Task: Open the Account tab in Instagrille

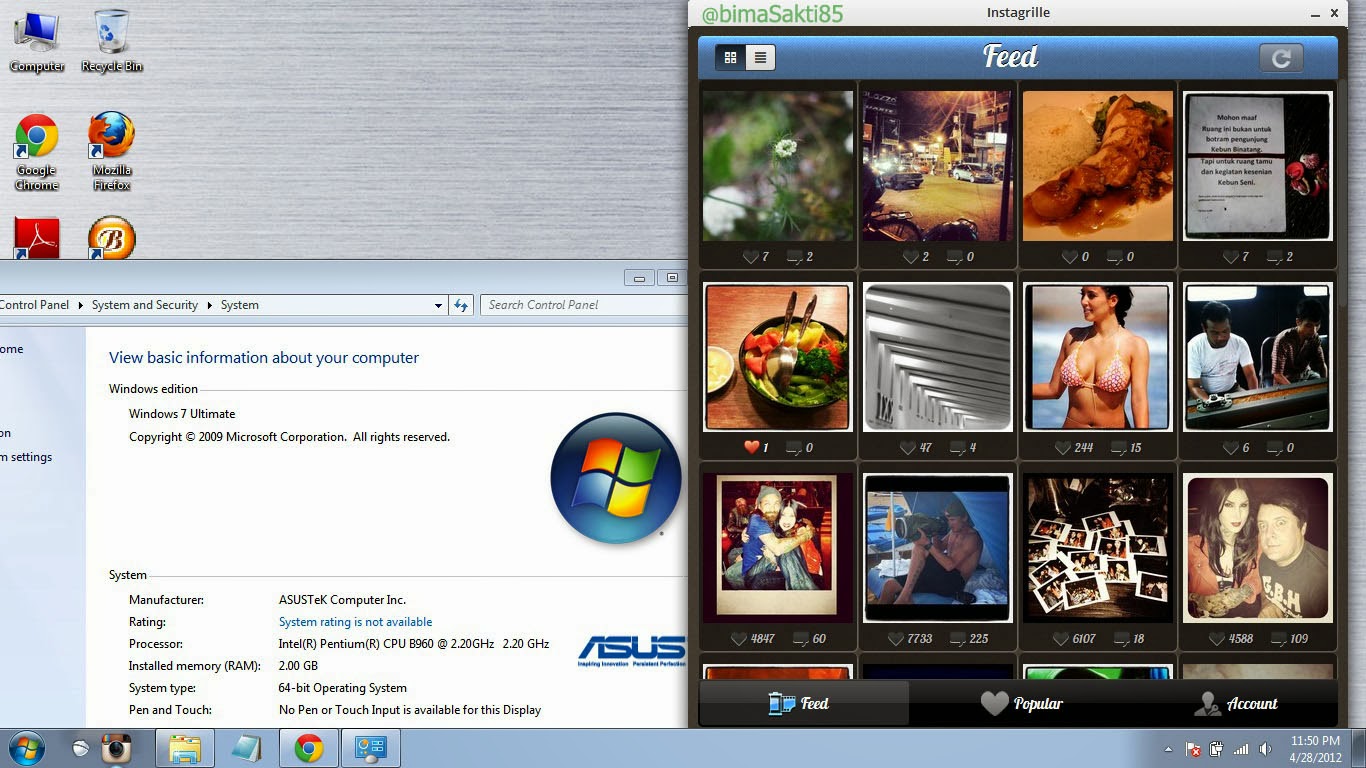Action: pos(1236,703)
